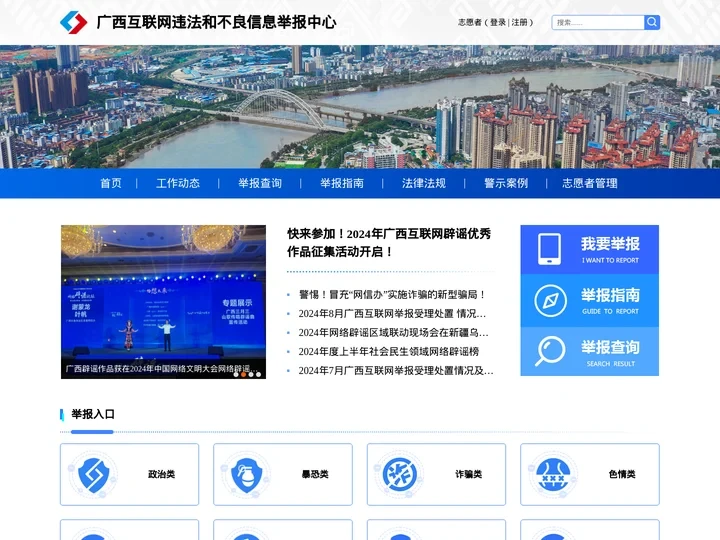Image resolution: width=720 pixels, height=540 pixels.
Task: Click the 广西互联网违法和不良信息举报中心 site title
Action: tap(216, 22)
